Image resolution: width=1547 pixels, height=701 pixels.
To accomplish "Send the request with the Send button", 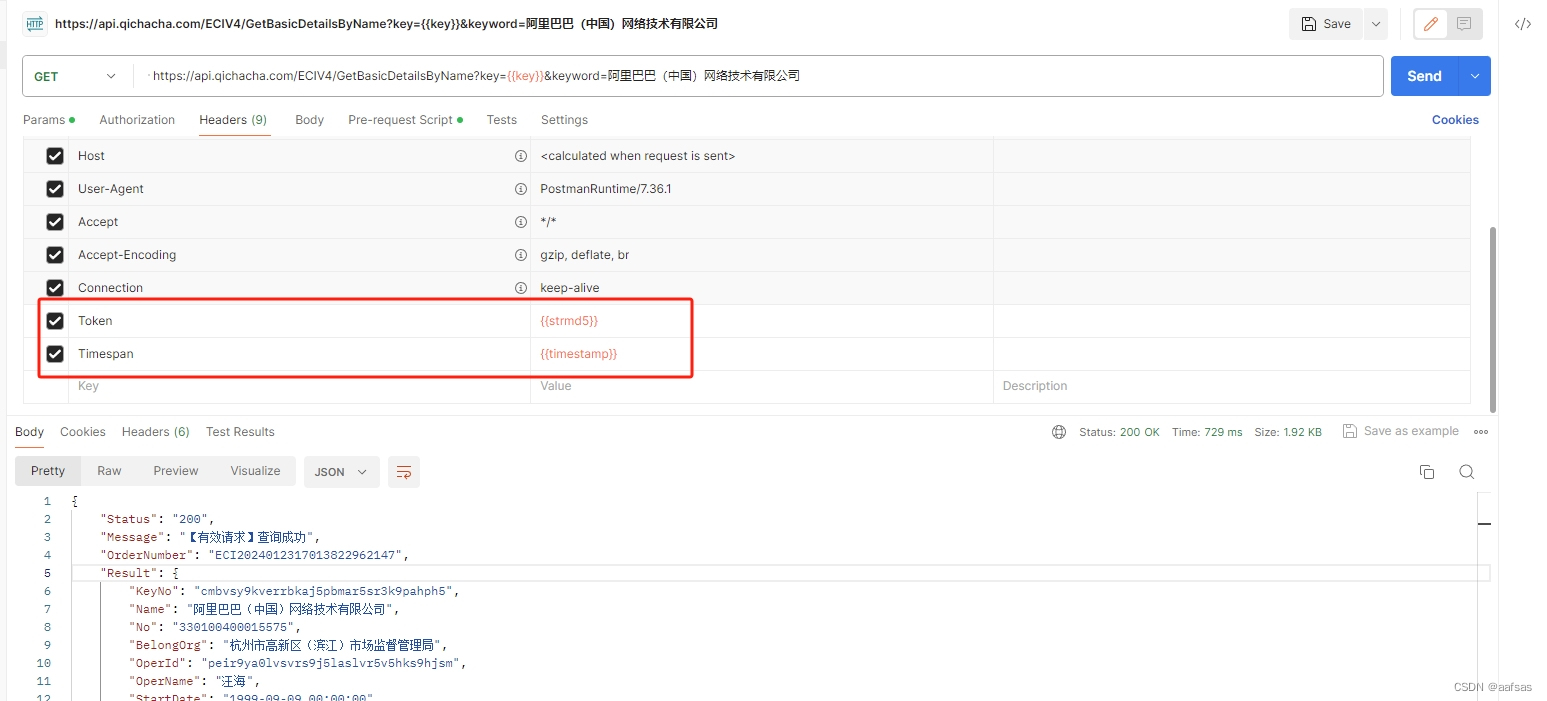I will [x=1424, y=76].
